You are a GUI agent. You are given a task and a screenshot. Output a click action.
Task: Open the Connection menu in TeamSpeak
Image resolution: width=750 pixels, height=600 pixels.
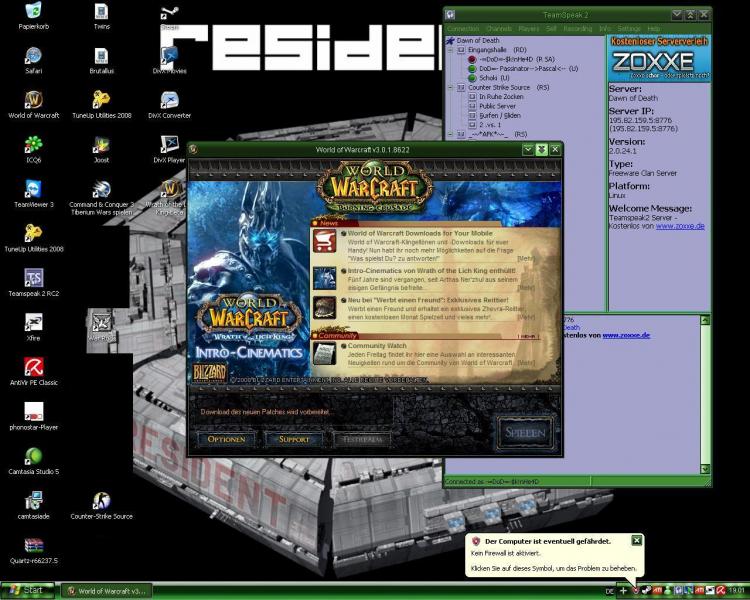(x=463, y=29)
